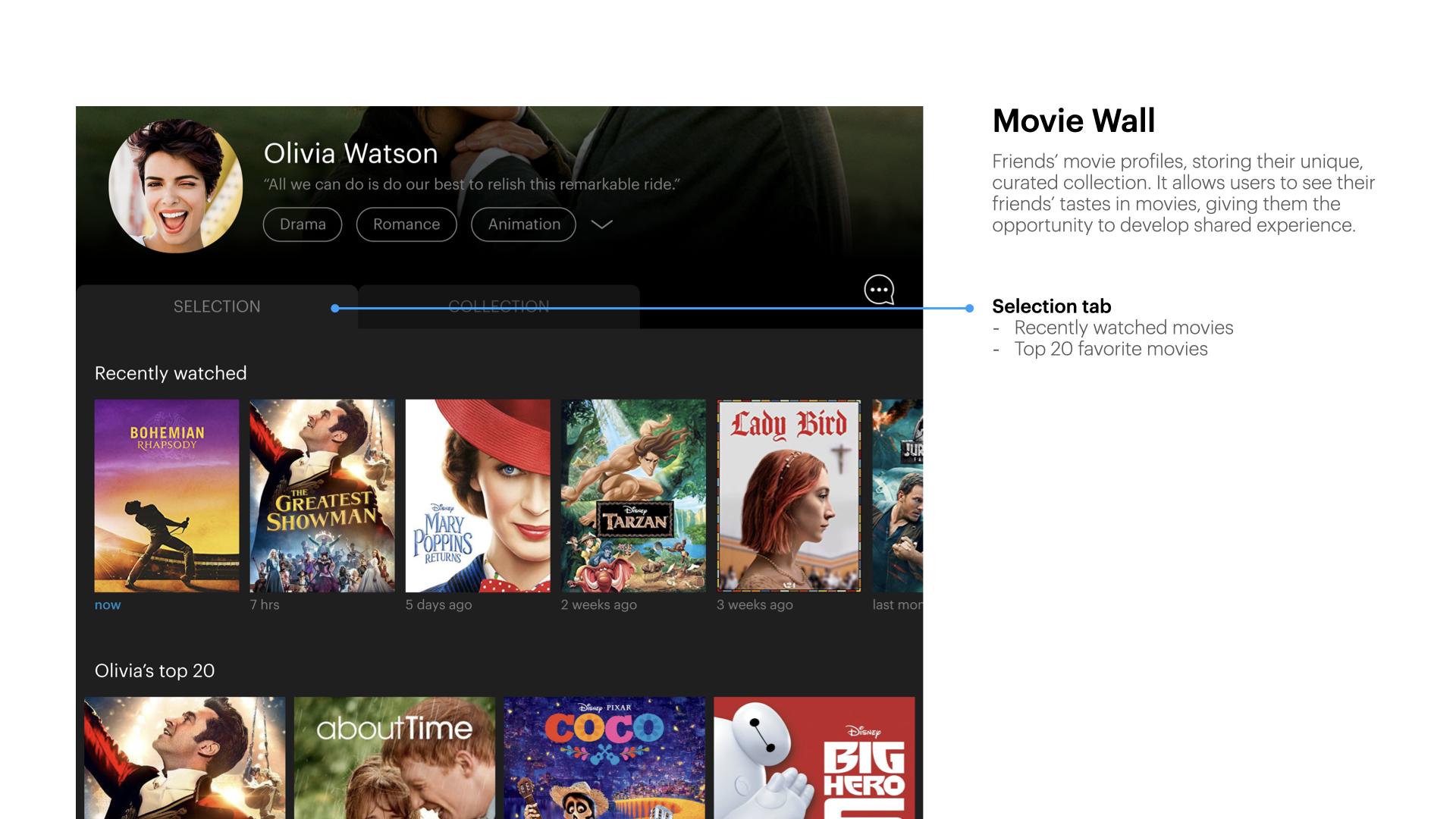Expand more genres with the chevron
The width and height of the screenshot is (1456, 819).
click(x=601, y=224)
